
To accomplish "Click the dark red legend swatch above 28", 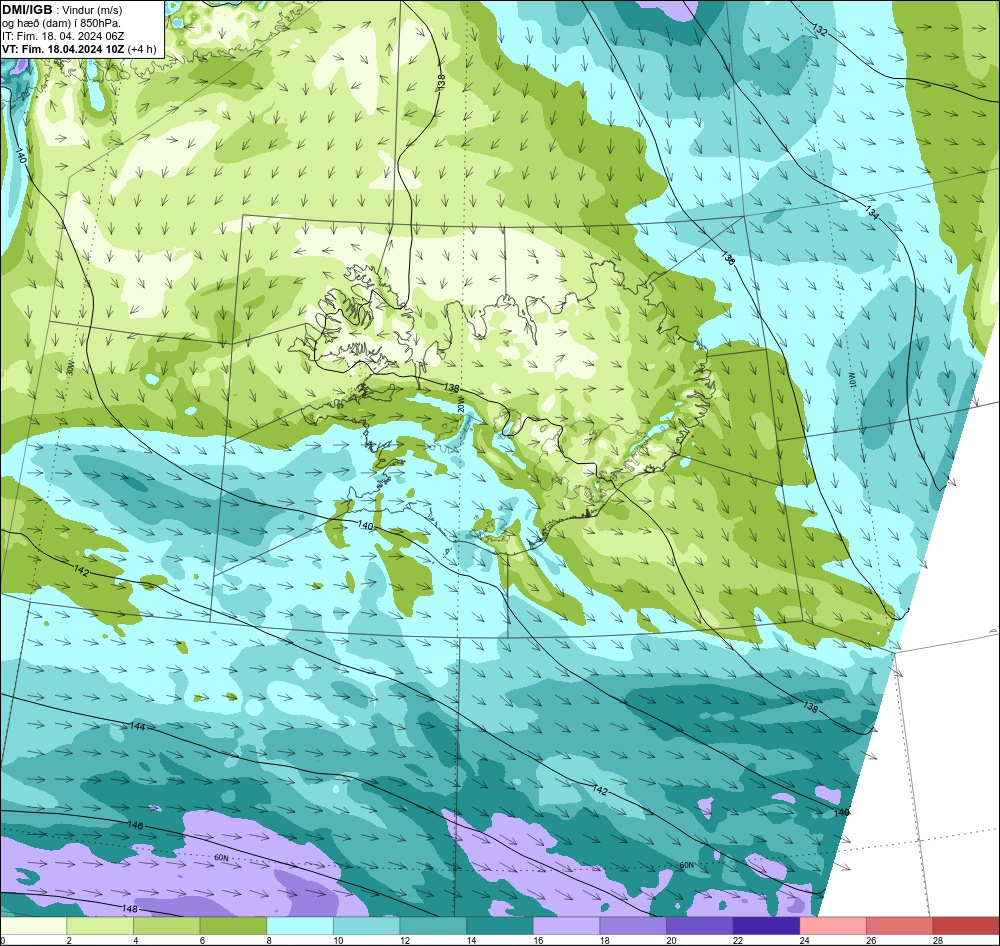I will (x=966, y=925).
